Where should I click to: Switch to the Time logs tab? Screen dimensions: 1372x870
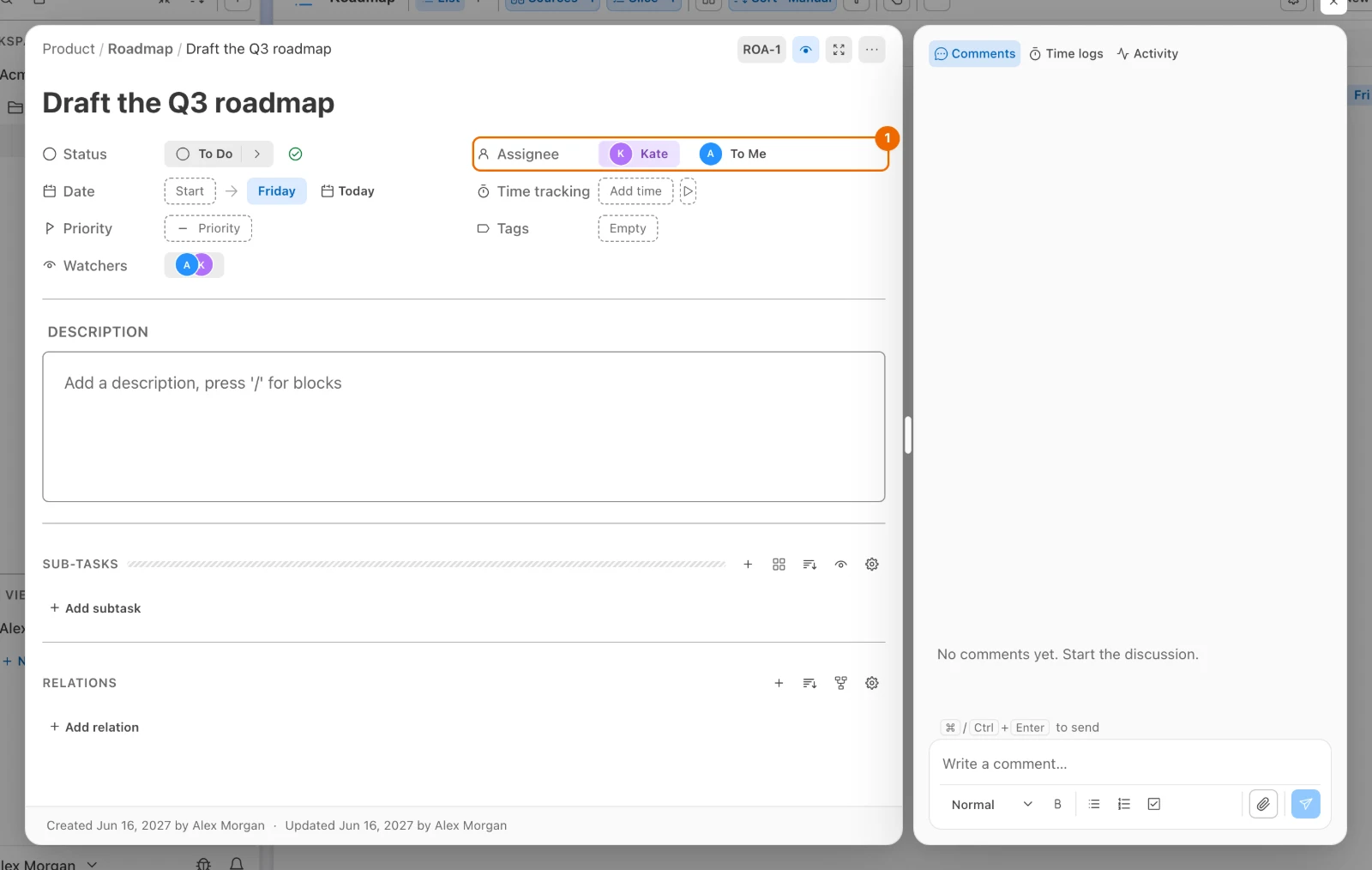(1067, 54)
